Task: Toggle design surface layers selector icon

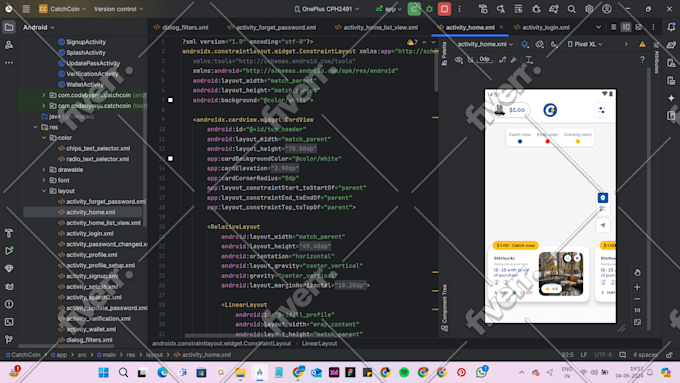Action: (525, 44)
